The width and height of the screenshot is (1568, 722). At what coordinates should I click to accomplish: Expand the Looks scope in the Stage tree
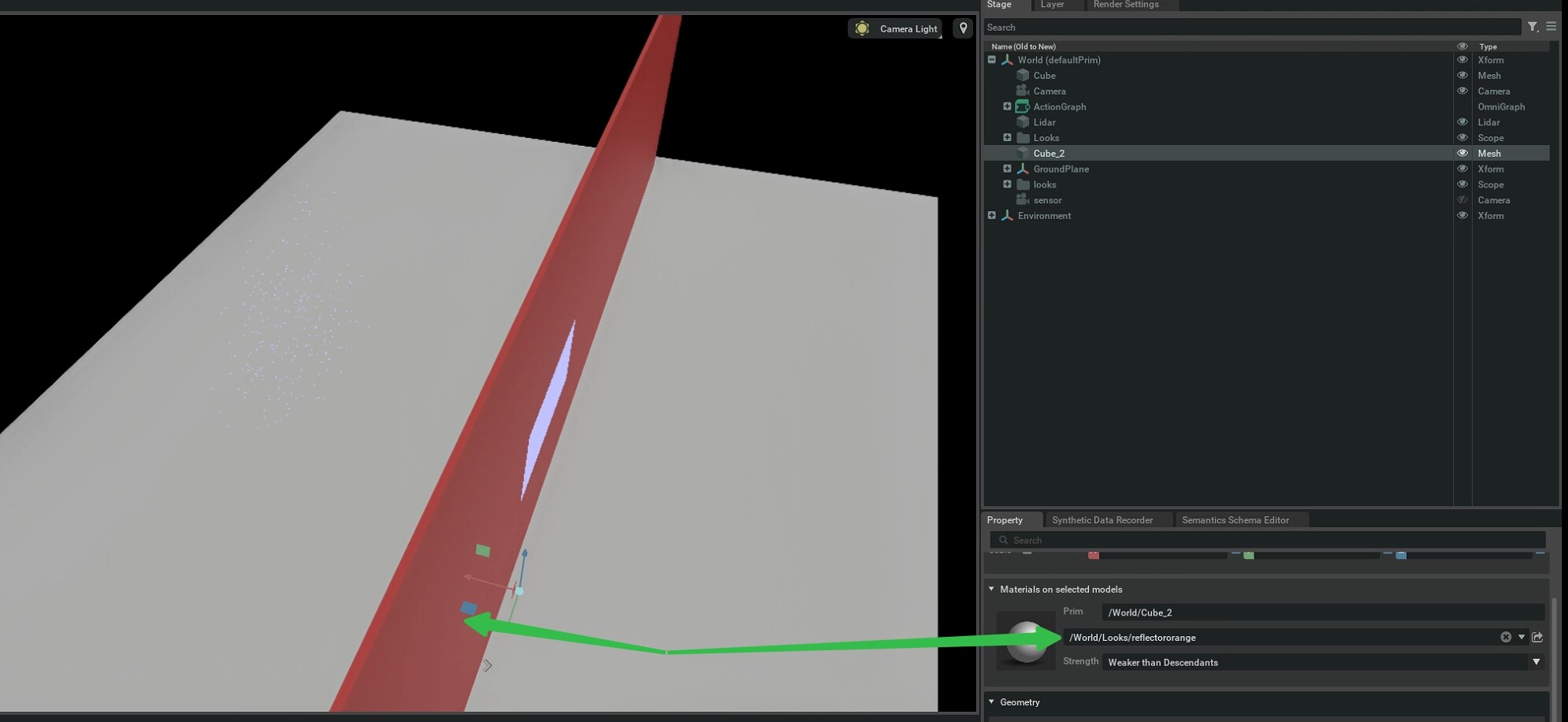1006,137
